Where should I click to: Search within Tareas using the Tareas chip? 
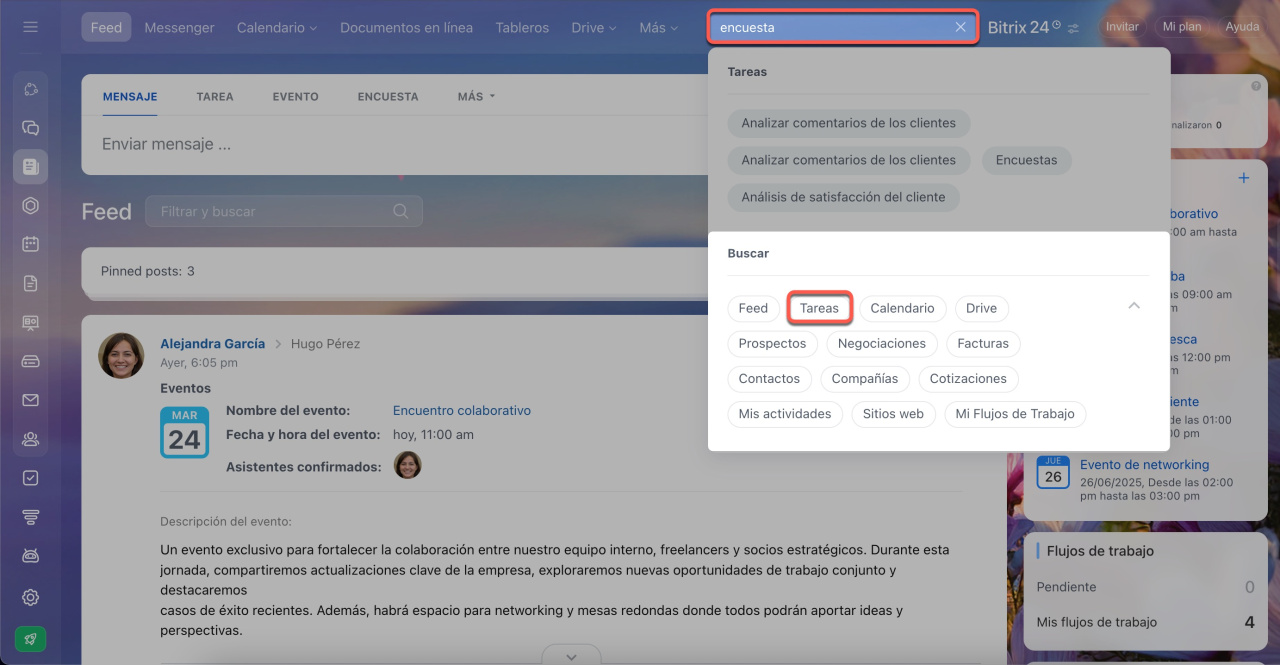[x=819, y=308]
